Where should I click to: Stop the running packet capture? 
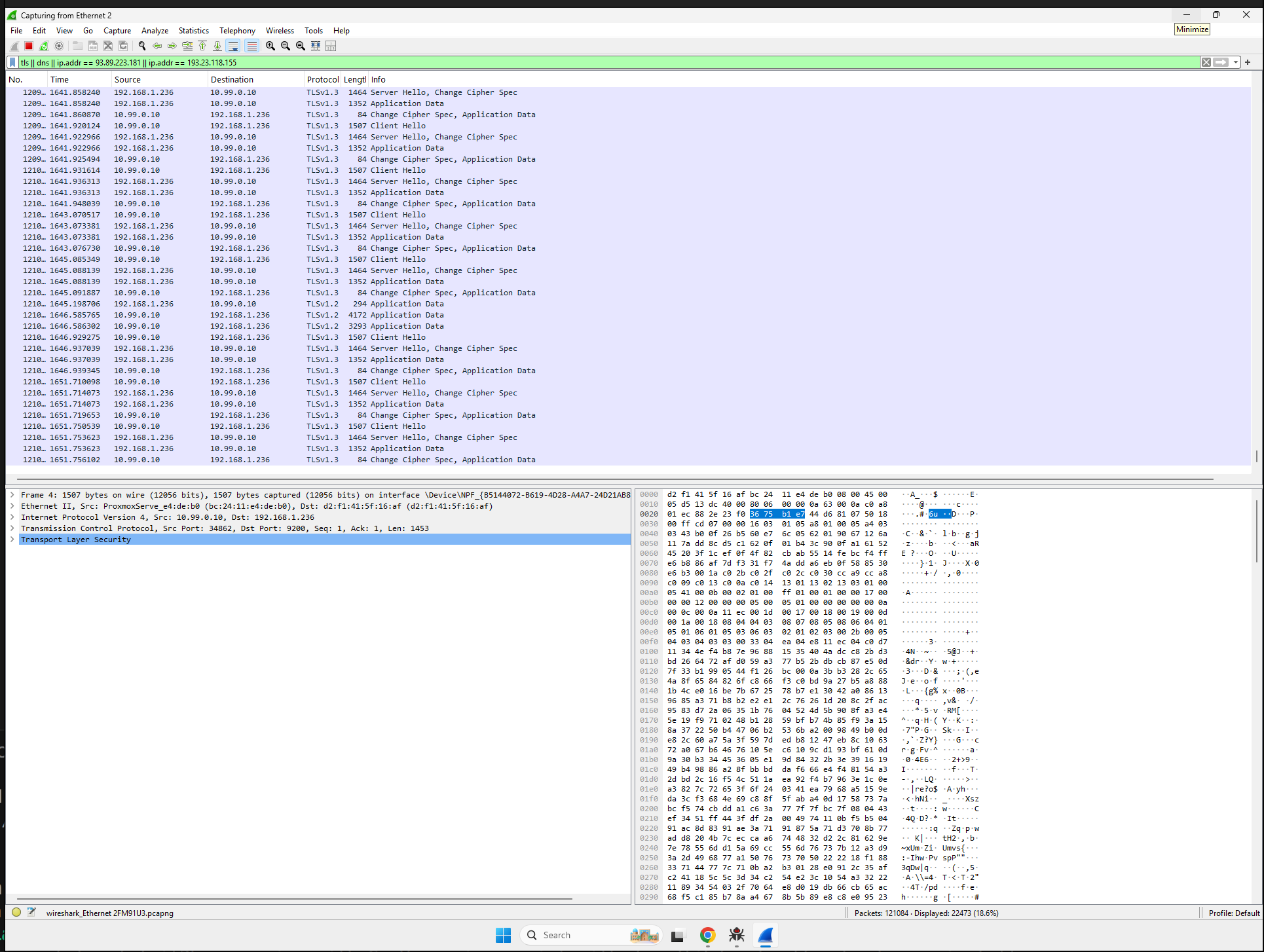[29, 46]
